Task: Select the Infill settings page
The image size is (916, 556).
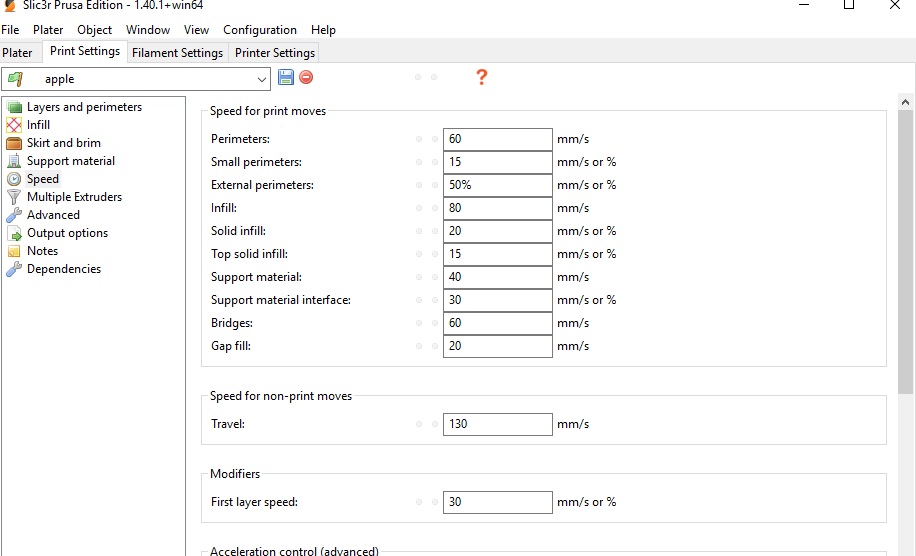Action: 38,125
